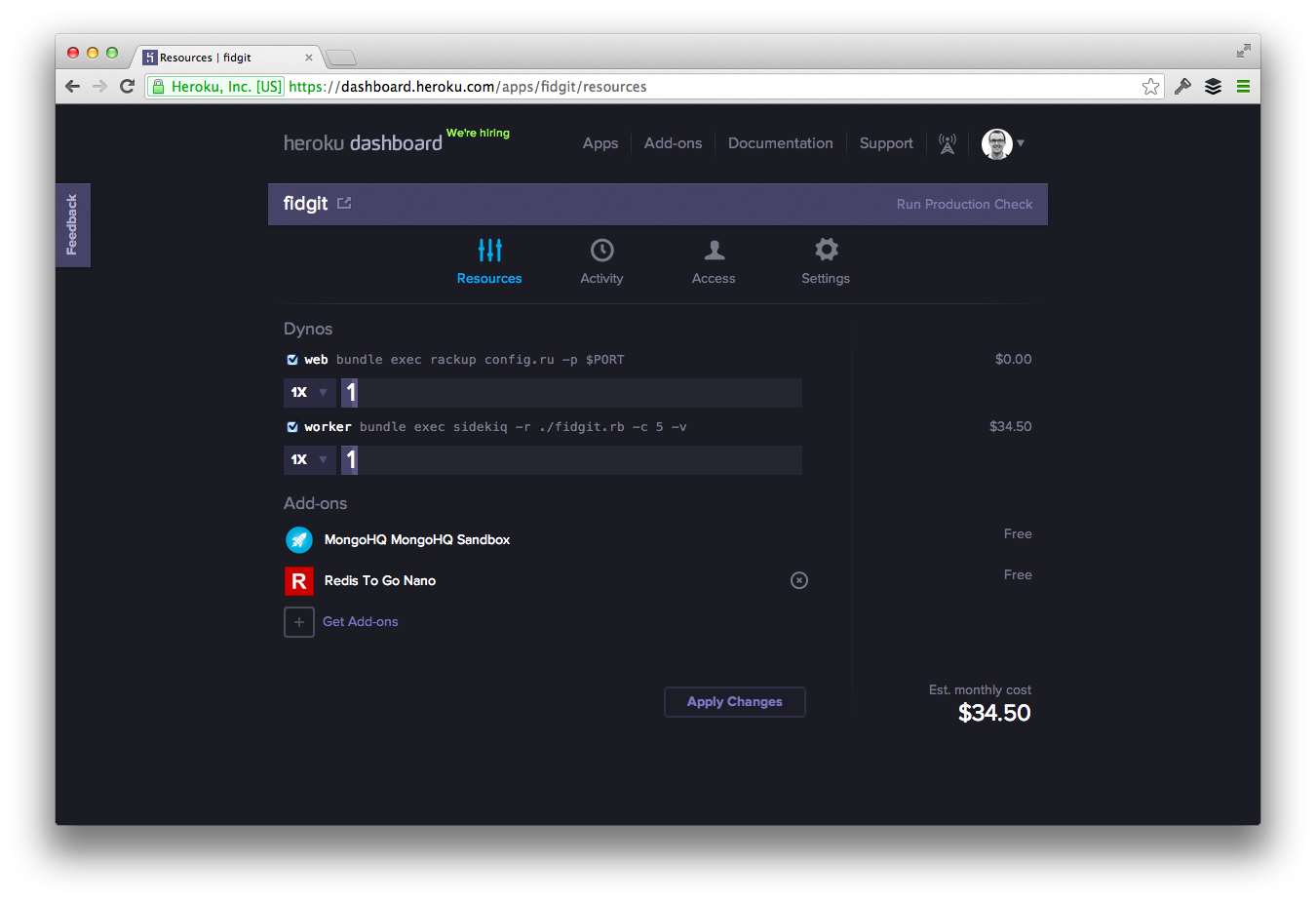Click the Redis To Go R icon
Image resolution: width=1316 pixels, height=902 pixels.
[x=299, y=581]
